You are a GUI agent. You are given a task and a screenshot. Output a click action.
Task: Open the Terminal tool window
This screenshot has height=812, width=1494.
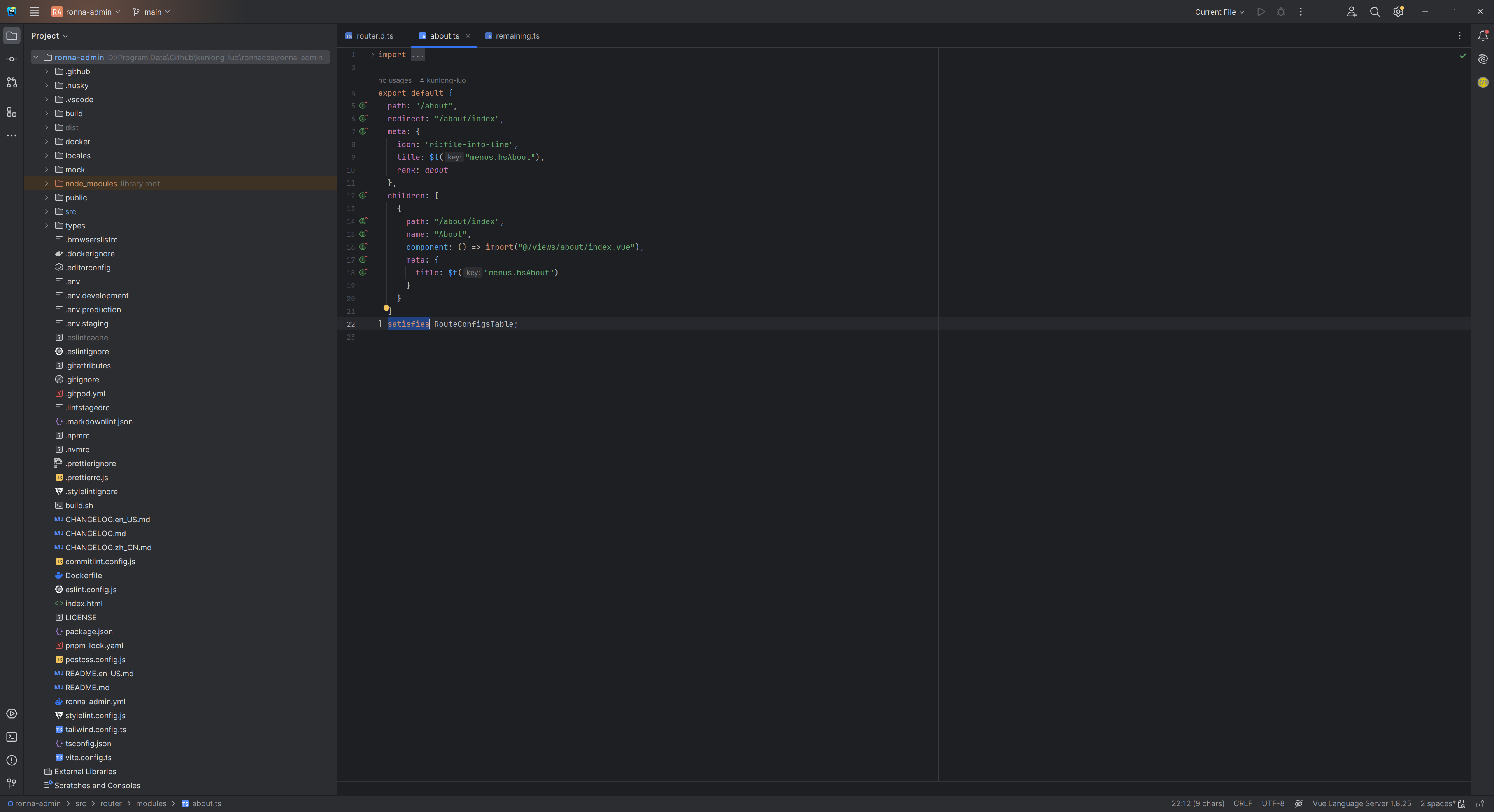[x=12, y=737]
